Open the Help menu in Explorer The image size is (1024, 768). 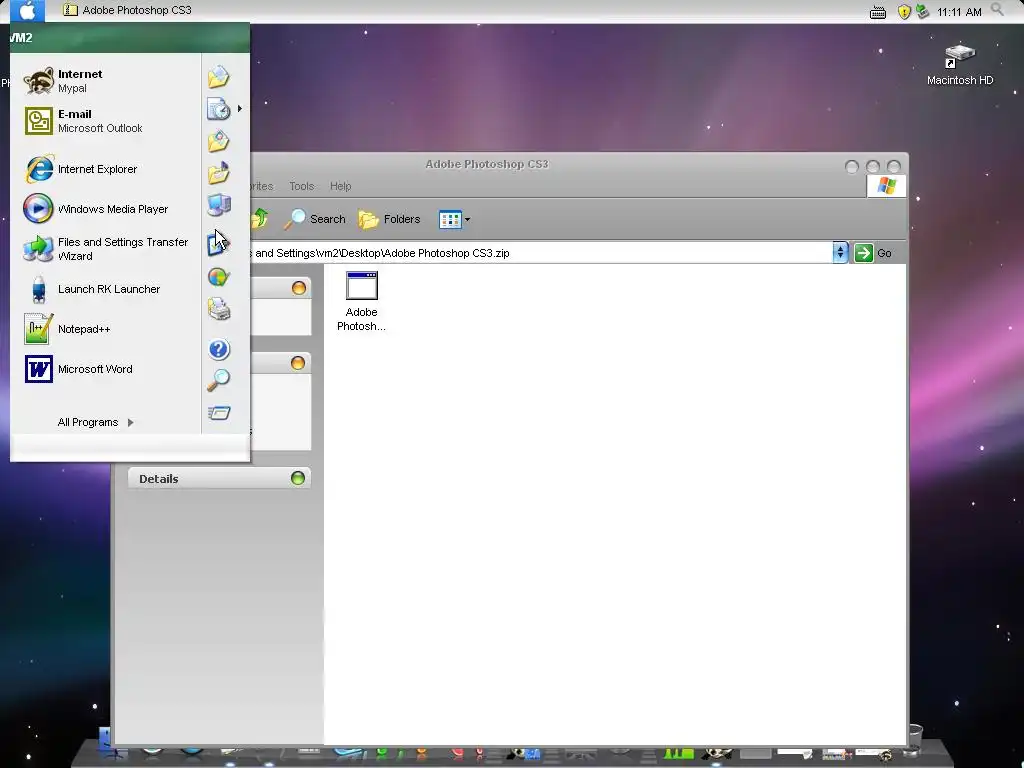coord(340,186)
